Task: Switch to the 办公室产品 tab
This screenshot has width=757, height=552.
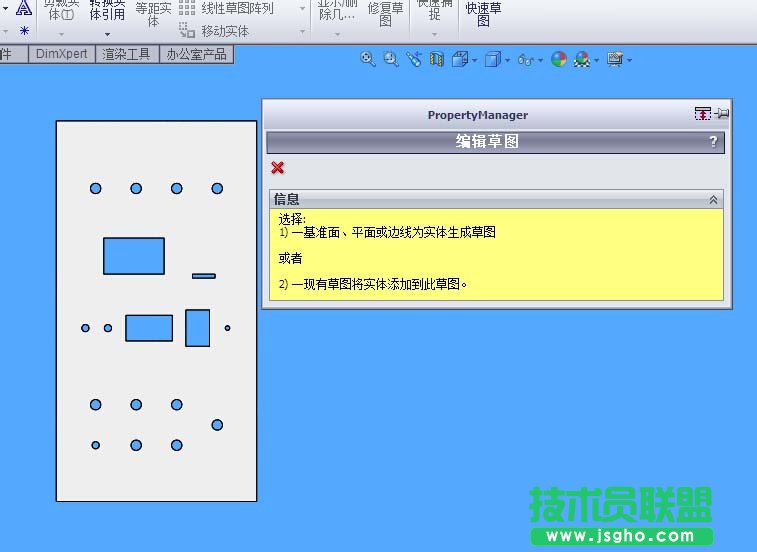Action: (x=196, y=54)
